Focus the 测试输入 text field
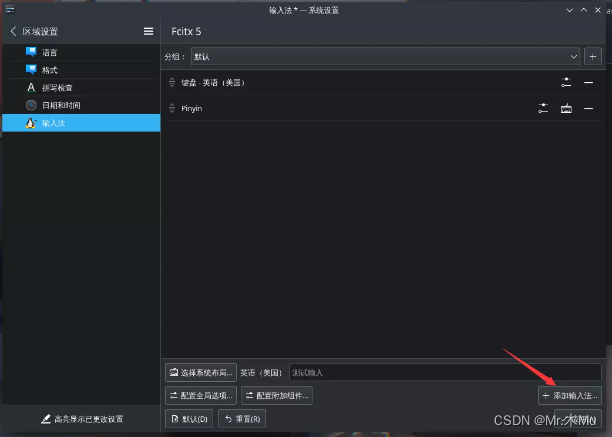Viewport: 612px width, 437px height. pos(445,373)
